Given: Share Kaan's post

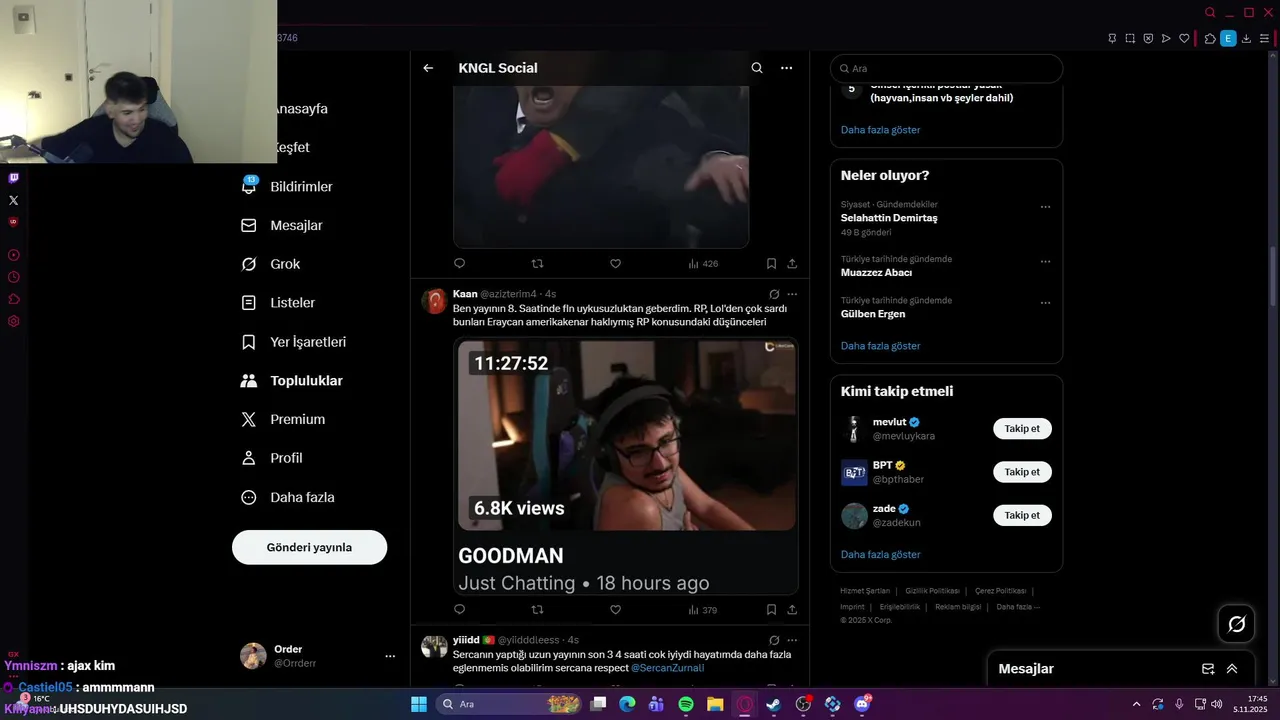Looking at the screenshot, I should tap(792, 609).
